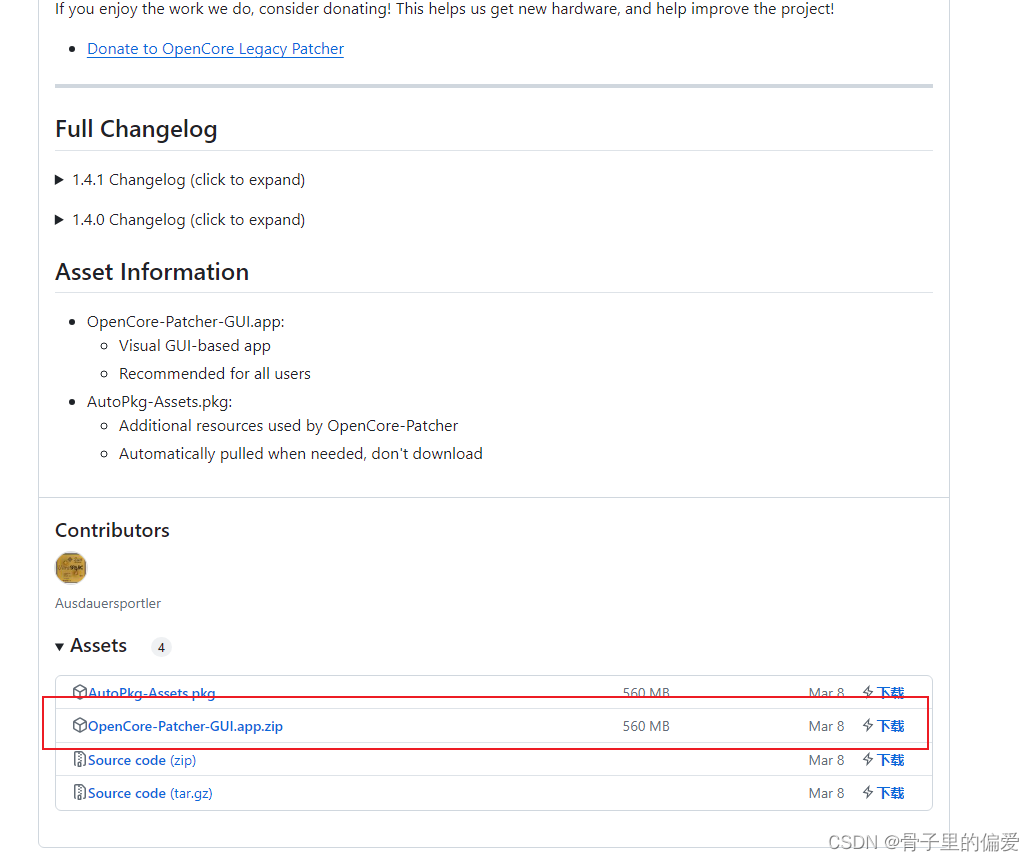
Task: Click lightning icon in Source code (tar.gz) row
Action: pyautogui.click(x=868, y=792)
